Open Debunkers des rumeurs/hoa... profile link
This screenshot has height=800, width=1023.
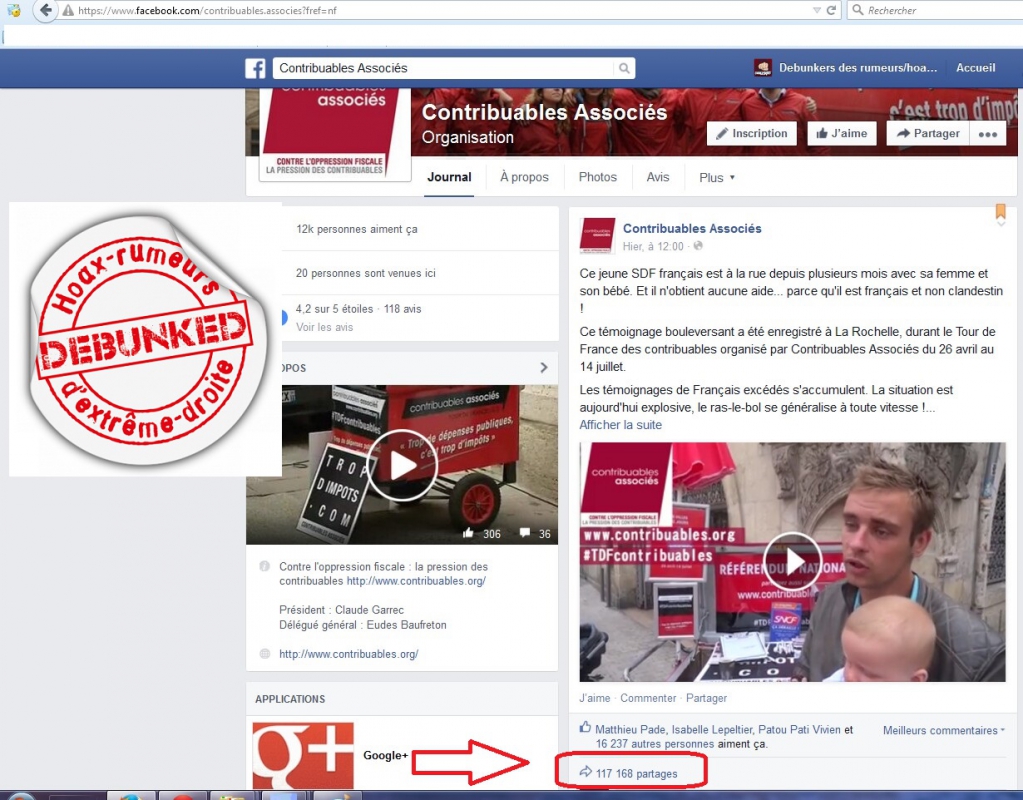click(x=857, y=68)
